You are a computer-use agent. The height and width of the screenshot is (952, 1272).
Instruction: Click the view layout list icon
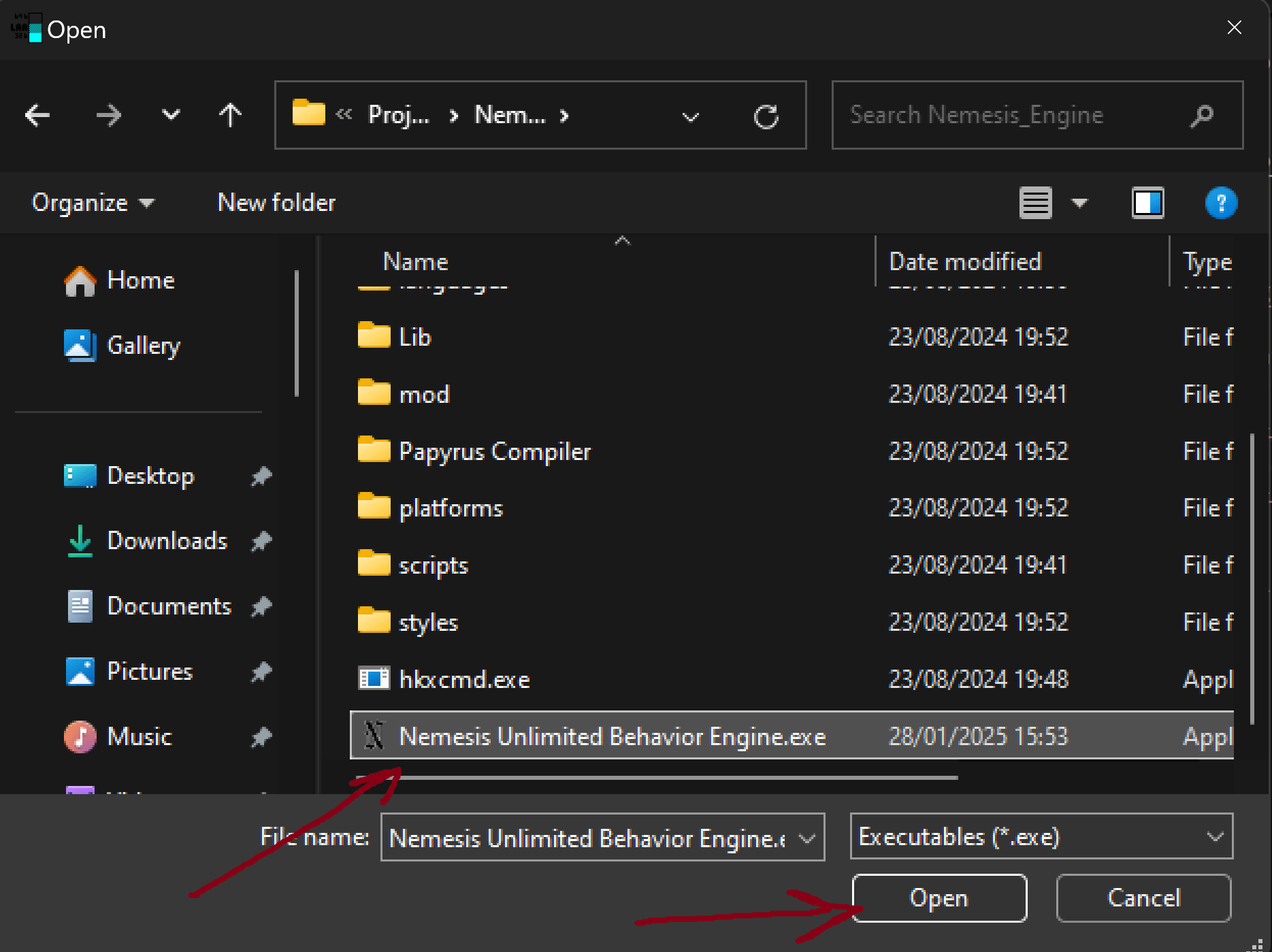click(1035, 203)
